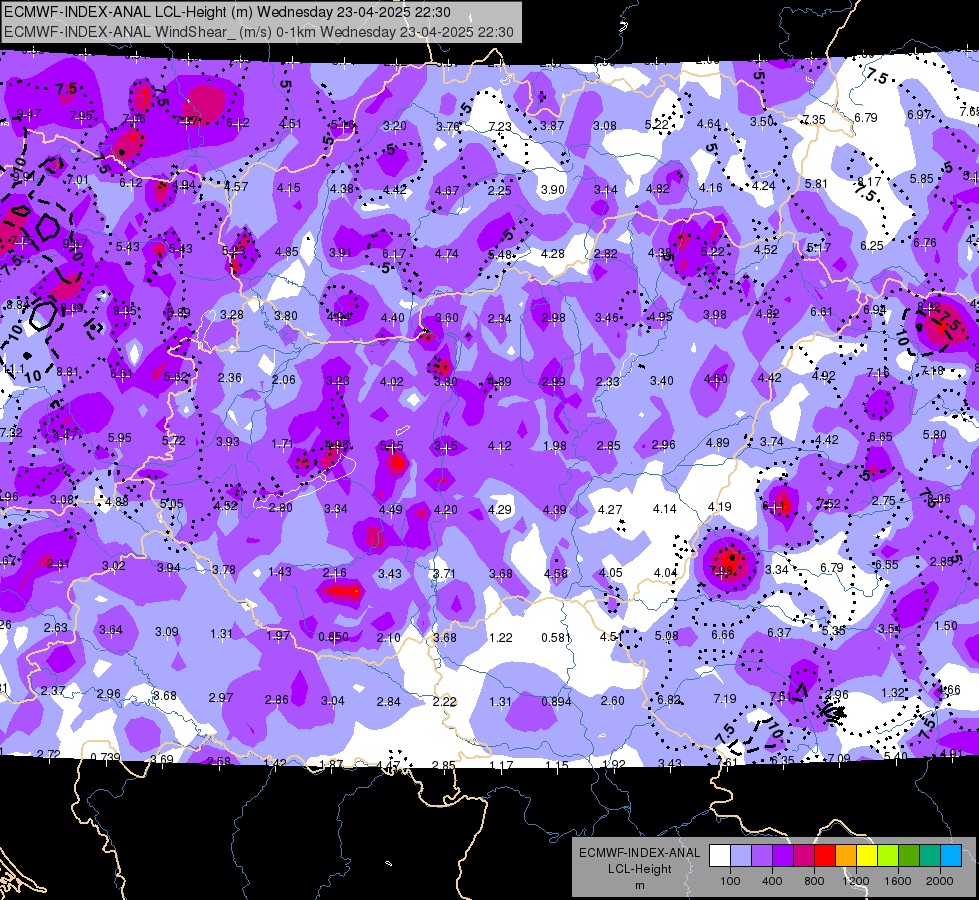Screen dimensions: 979x900
Task: Click the grid value '2.25'
Action: pos(499,190)
